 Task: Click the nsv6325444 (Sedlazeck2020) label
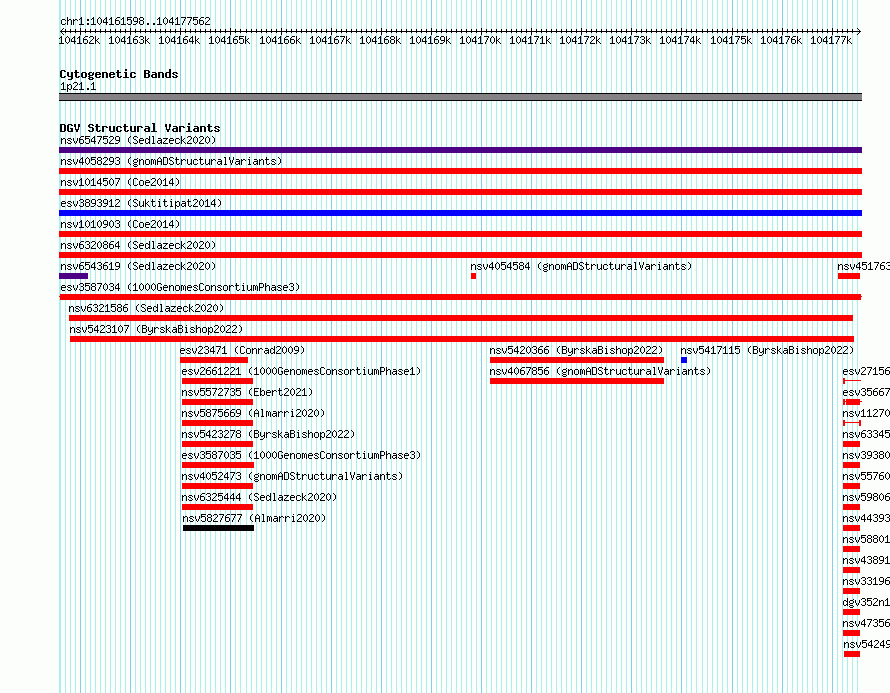[x=259, y=497]
